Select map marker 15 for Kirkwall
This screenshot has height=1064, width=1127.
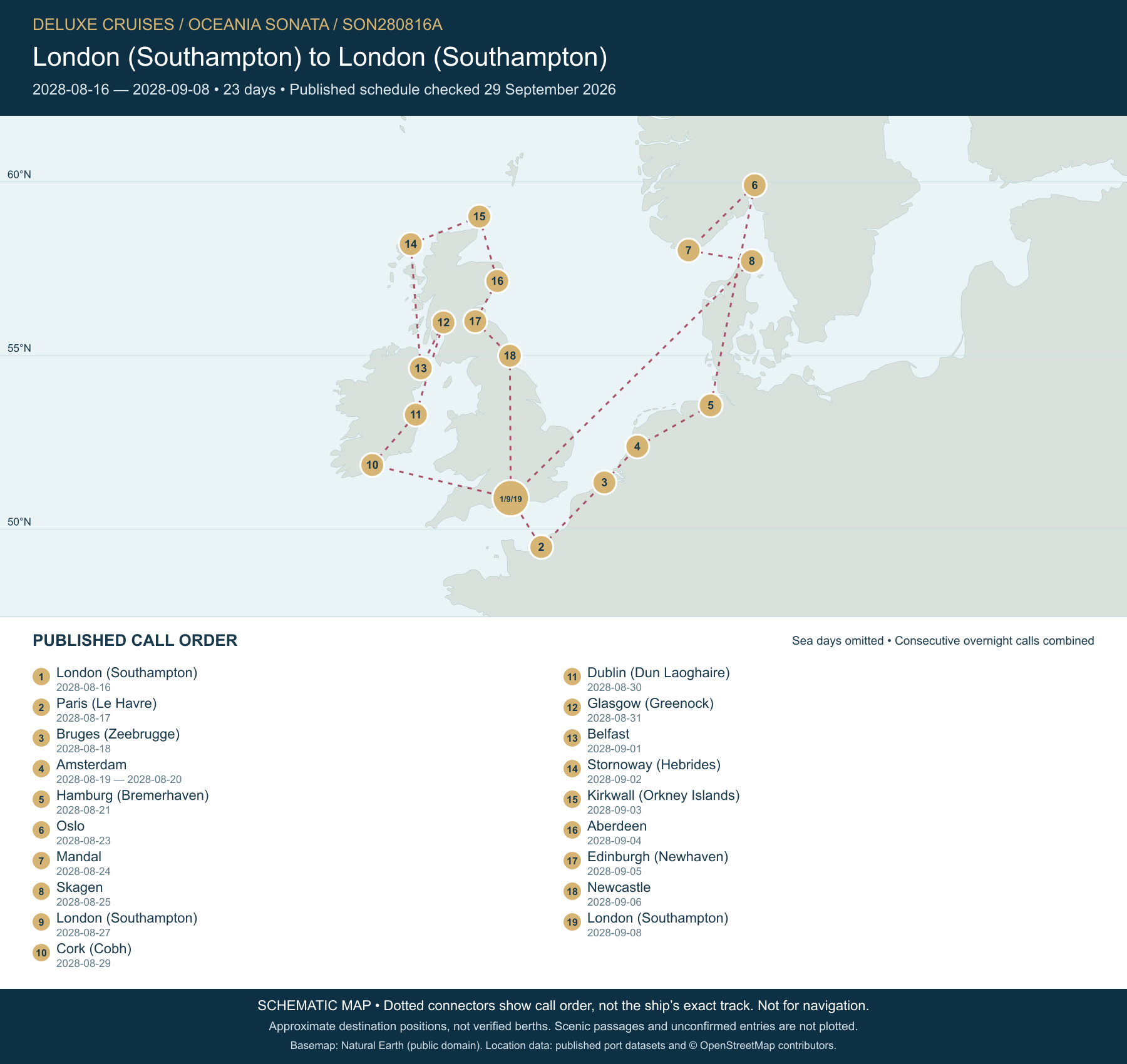[479, 217]
